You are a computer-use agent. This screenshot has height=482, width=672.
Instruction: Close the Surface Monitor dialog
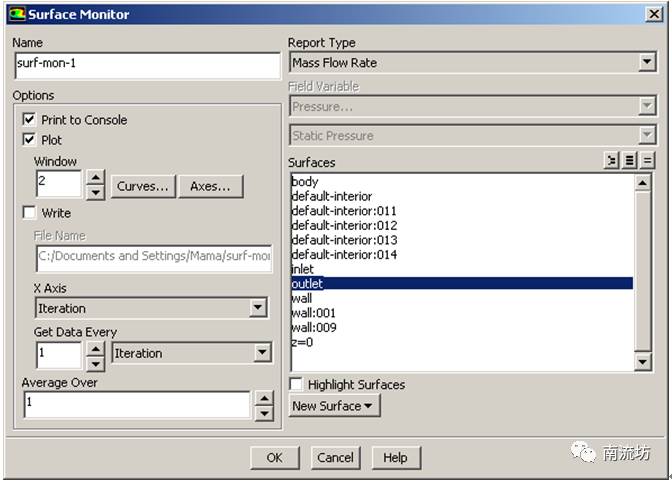[x=654, y=14]
